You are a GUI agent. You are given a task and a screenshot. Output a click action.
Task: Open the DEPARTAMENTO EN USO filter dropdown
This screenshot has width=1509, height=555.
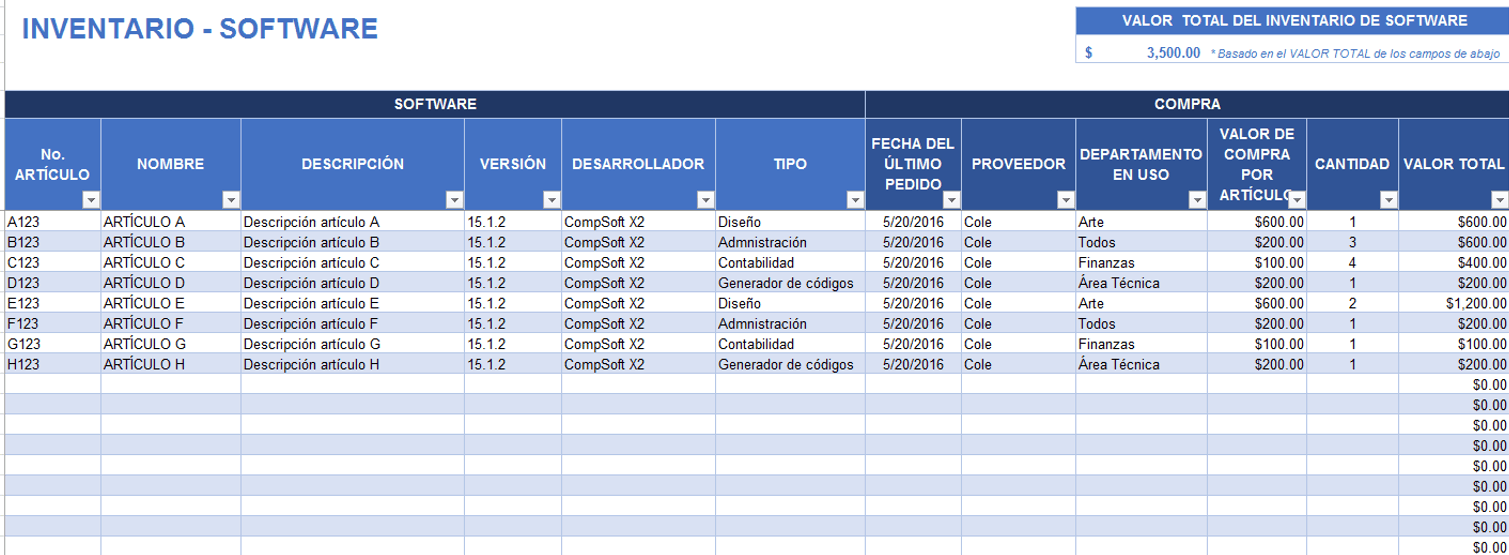(x=1198, y=200)
